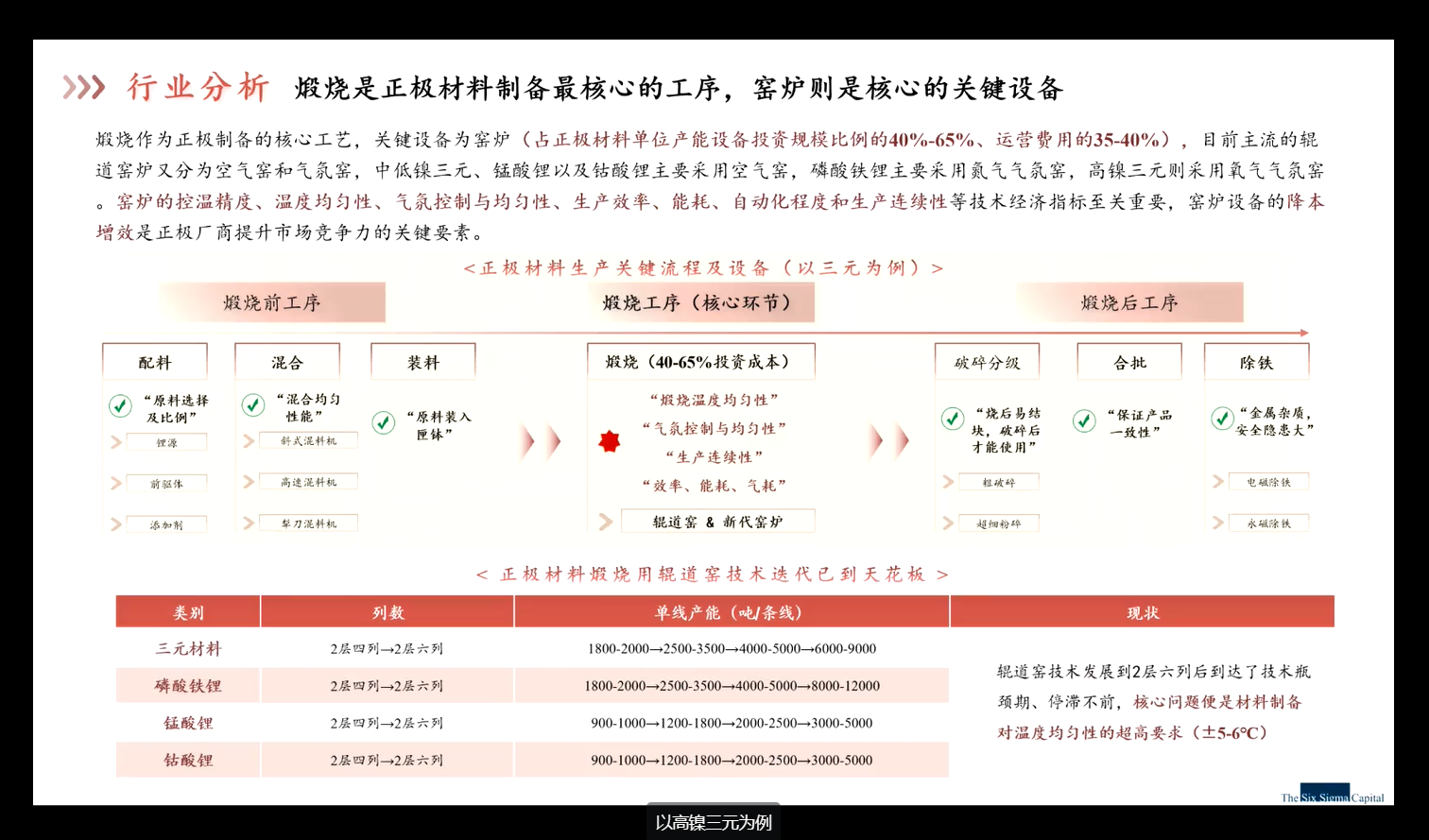The height and width of the screenshot is (840, 1429).
Task: Click the 高速混料机 item box
Action: click(x=308, y=482)
